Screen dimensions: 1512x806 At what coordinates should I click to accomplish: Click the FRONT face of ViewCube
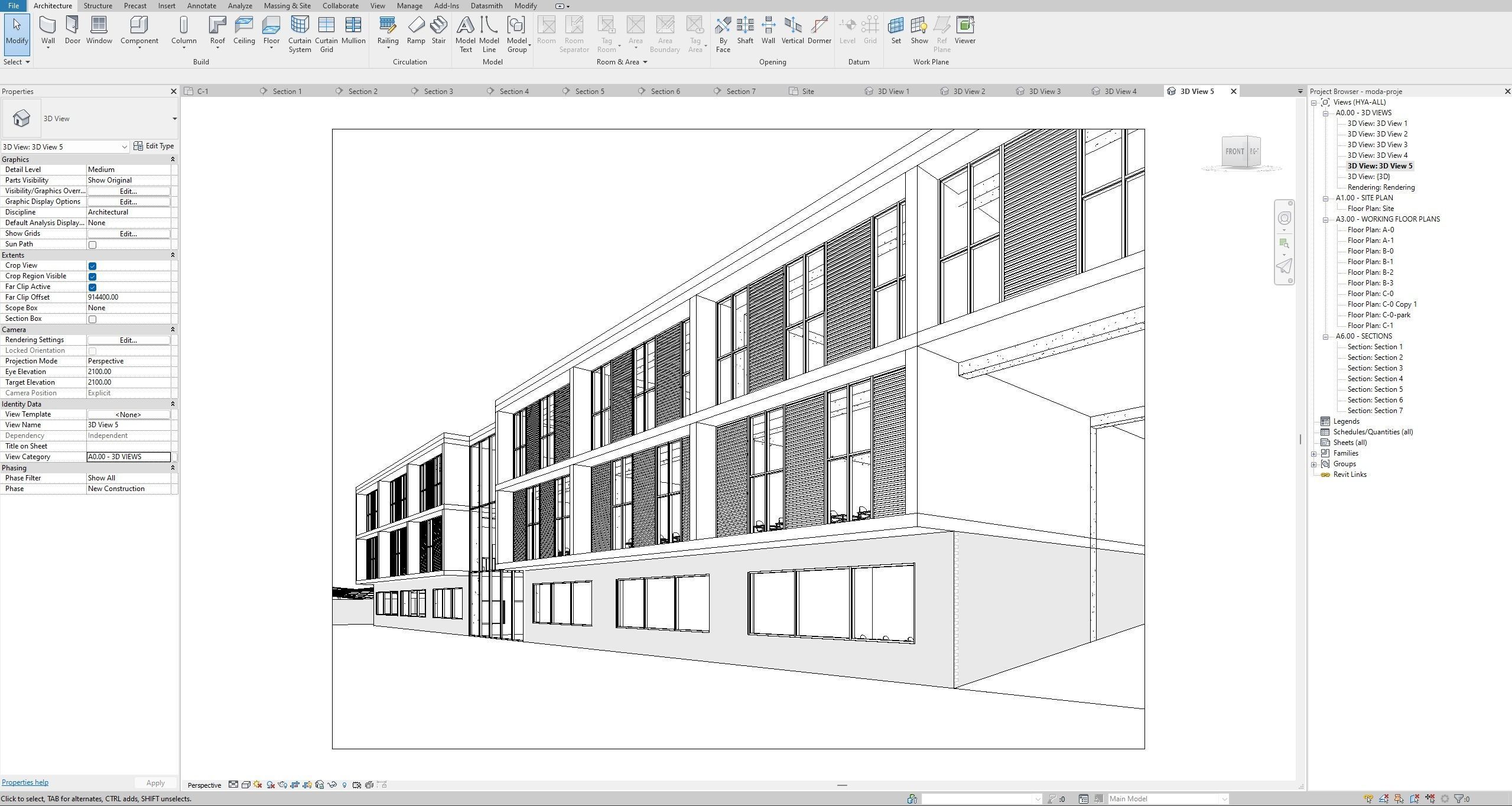[1234, 152]
